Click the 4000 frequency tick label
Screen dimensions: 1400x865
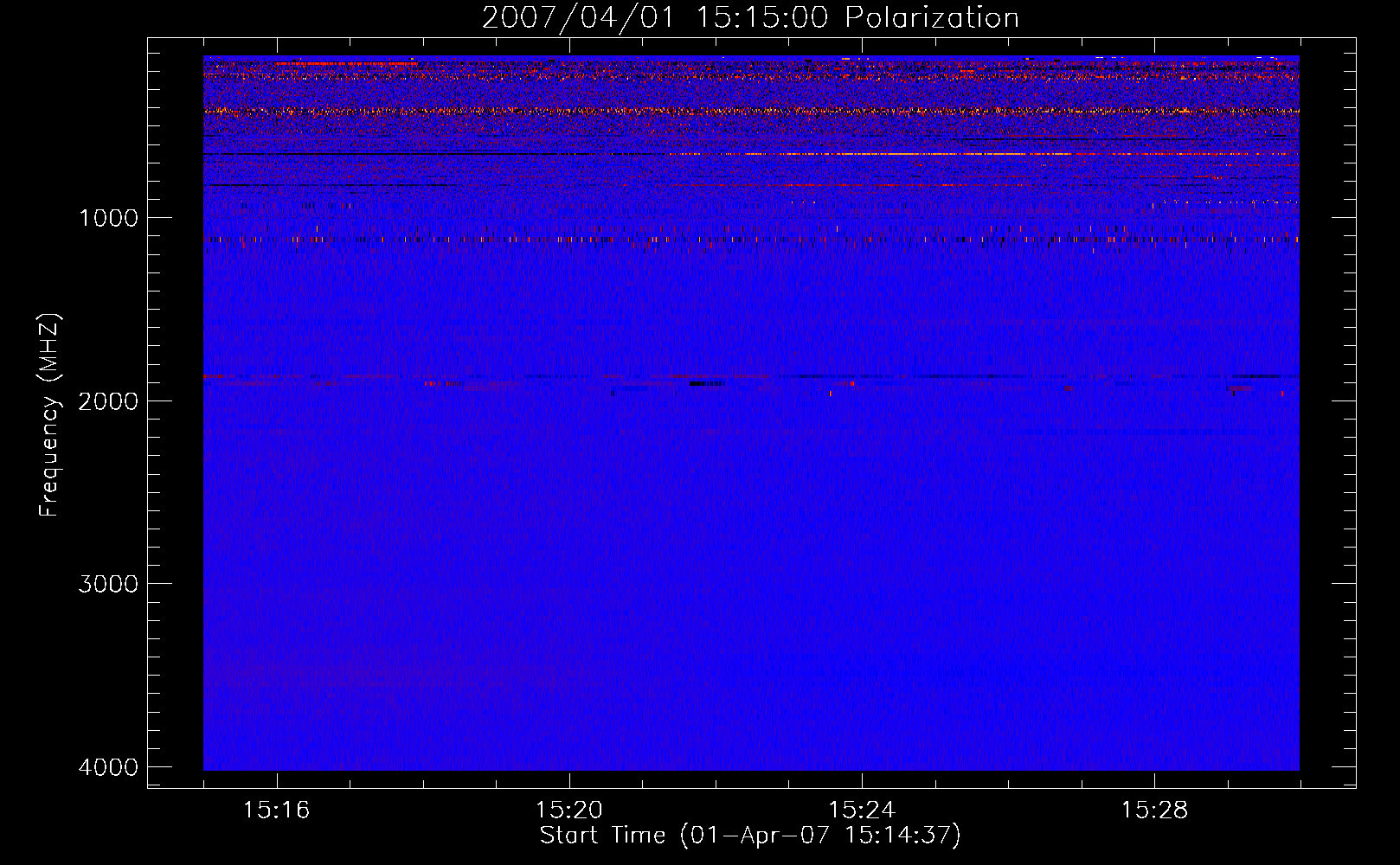[x=108, y=767]
